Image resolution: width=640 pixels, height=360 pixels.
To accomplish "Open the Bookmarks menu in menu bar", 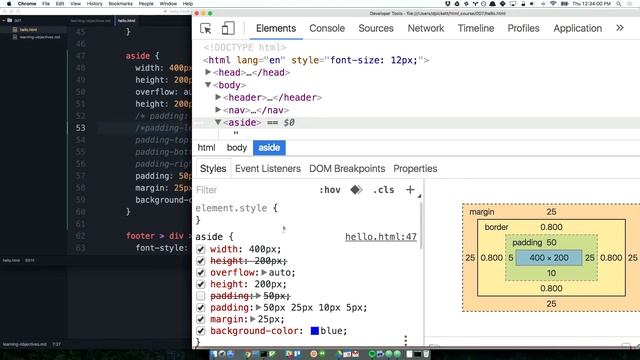I will tap(120, 4).
